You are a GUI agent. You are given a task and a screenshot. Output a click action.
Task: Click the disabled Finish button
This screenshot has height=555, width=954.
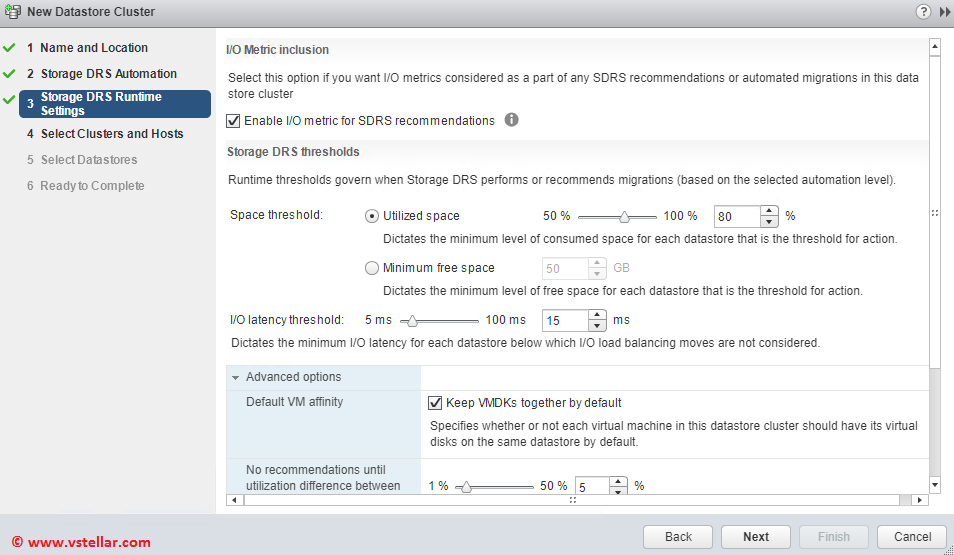pyautogui.click(x=834, y=537)
